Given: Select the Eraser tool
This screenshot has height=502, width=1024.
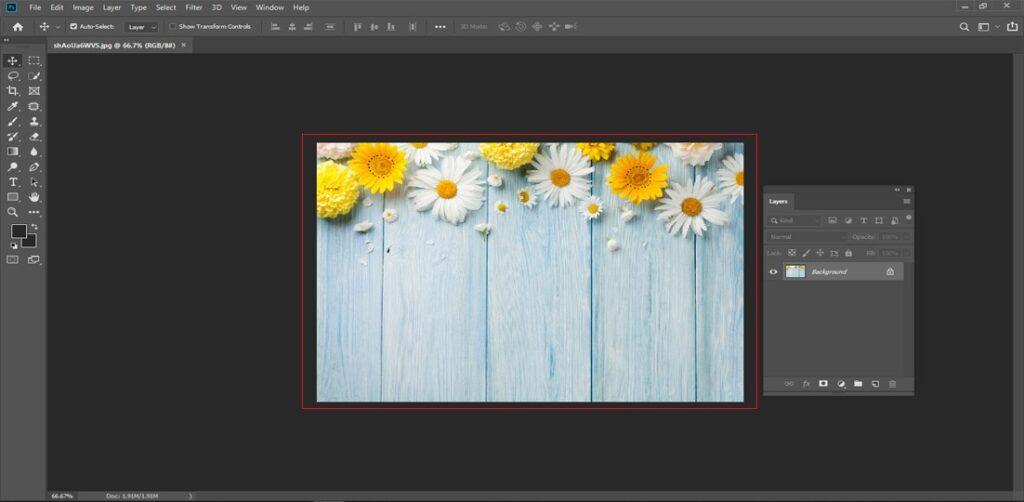Looking at the screenshot, I should point(34,136).
